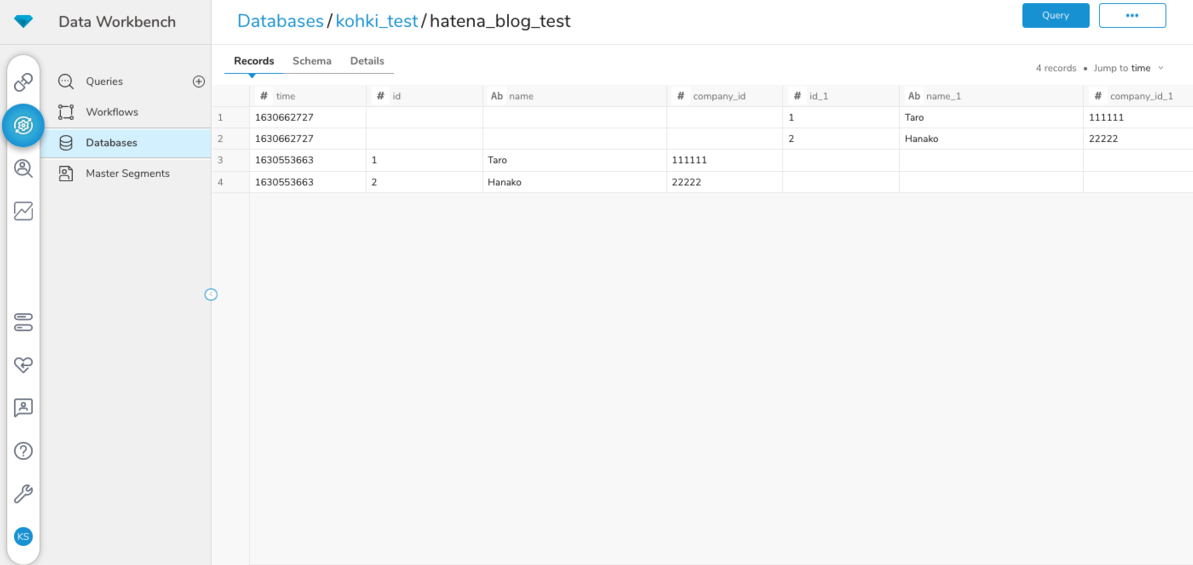
Task: Open the analytics chart icon in sidebar
Action: [x=23, y=211]
